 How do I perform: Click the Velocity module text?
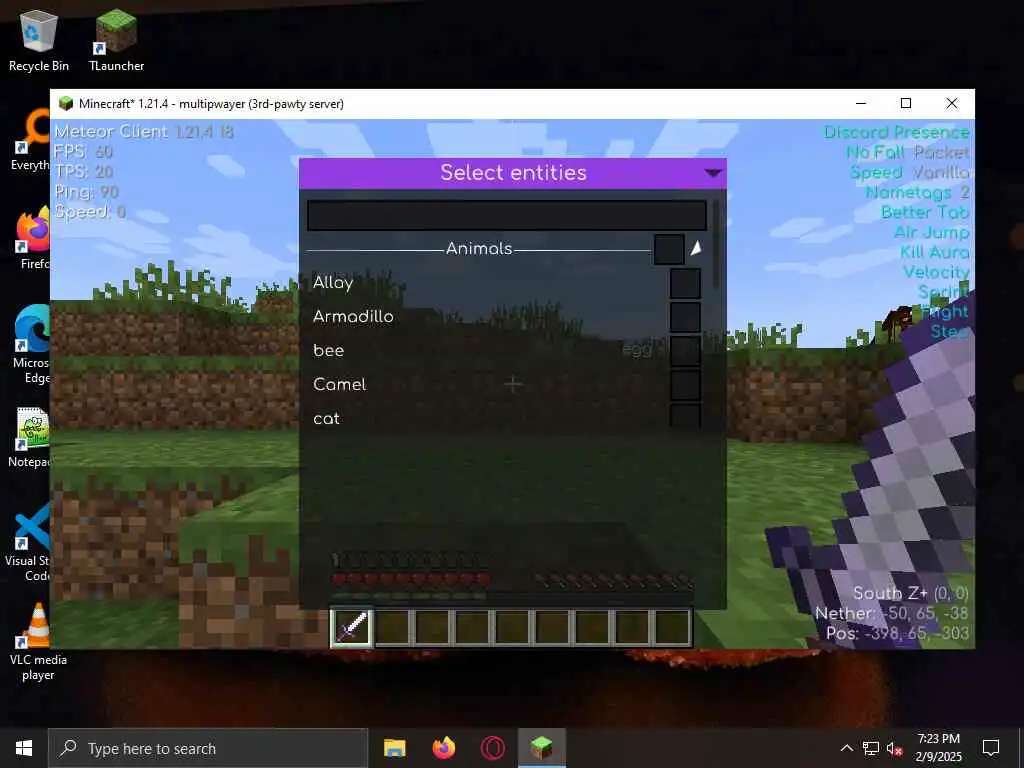936,272
